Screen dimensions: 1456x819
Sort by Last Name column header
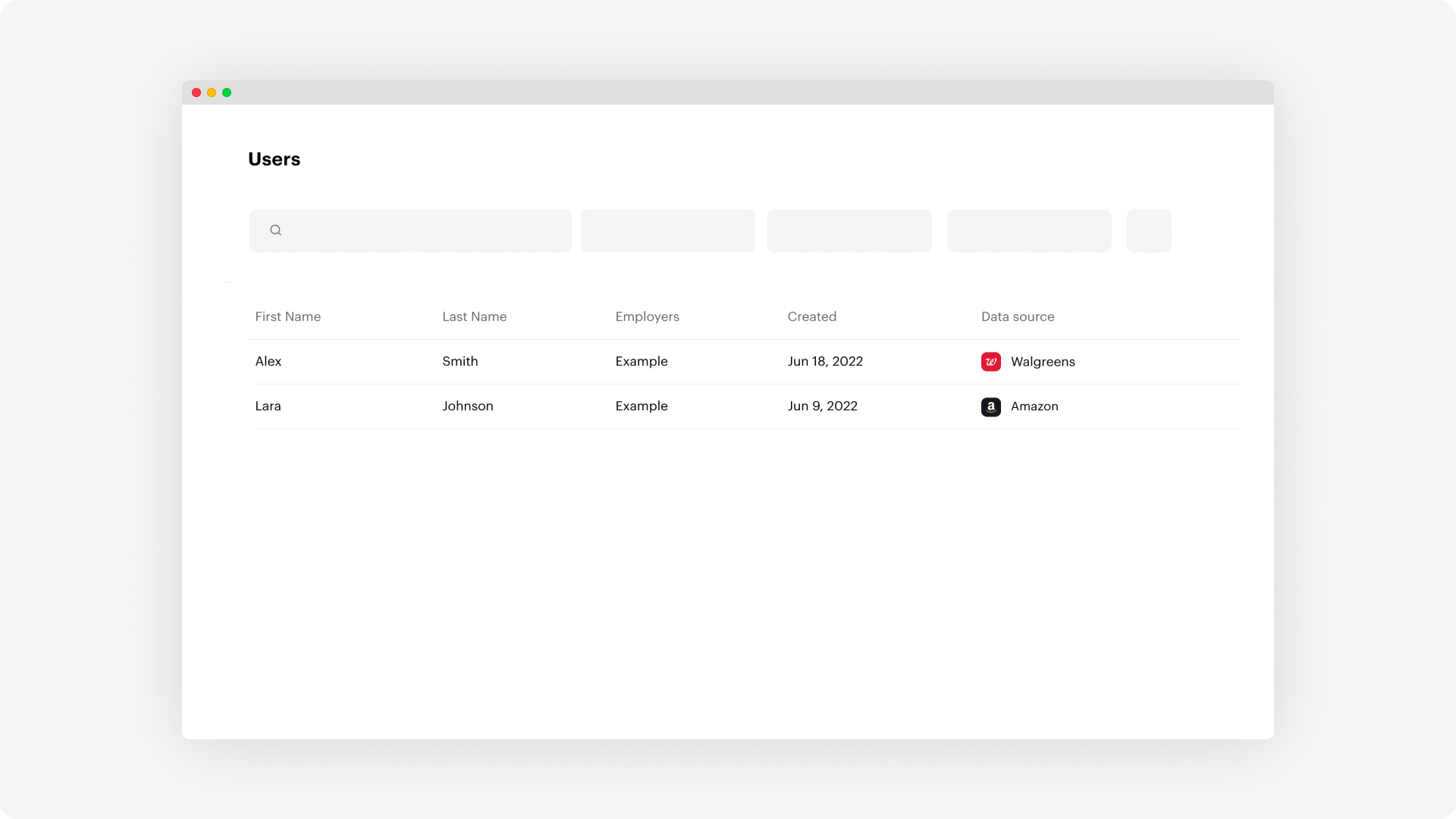tap(474, 316)
